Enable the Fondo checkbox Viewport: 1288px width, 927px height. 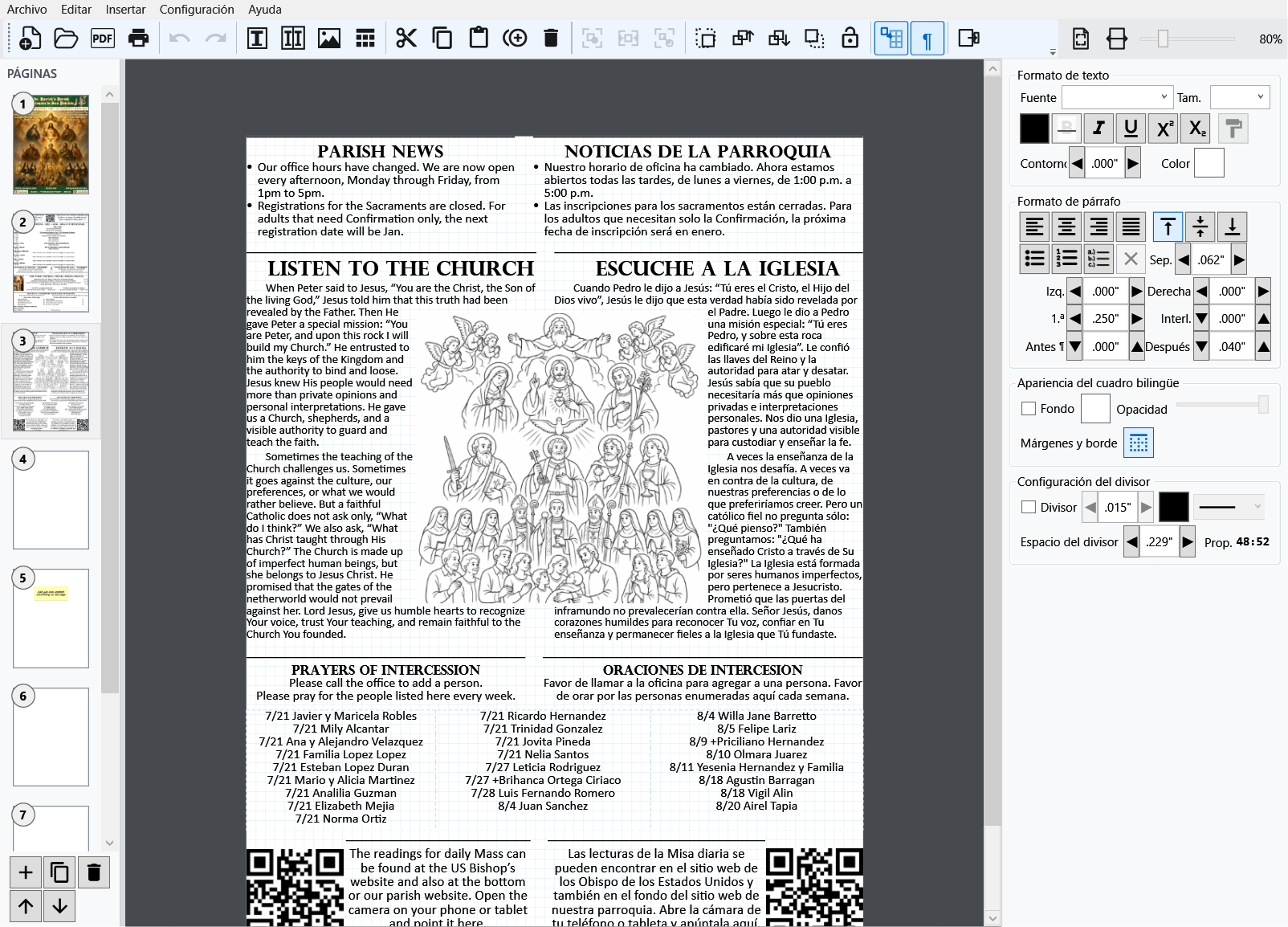pyautogui.click(x=1029, y=409)
